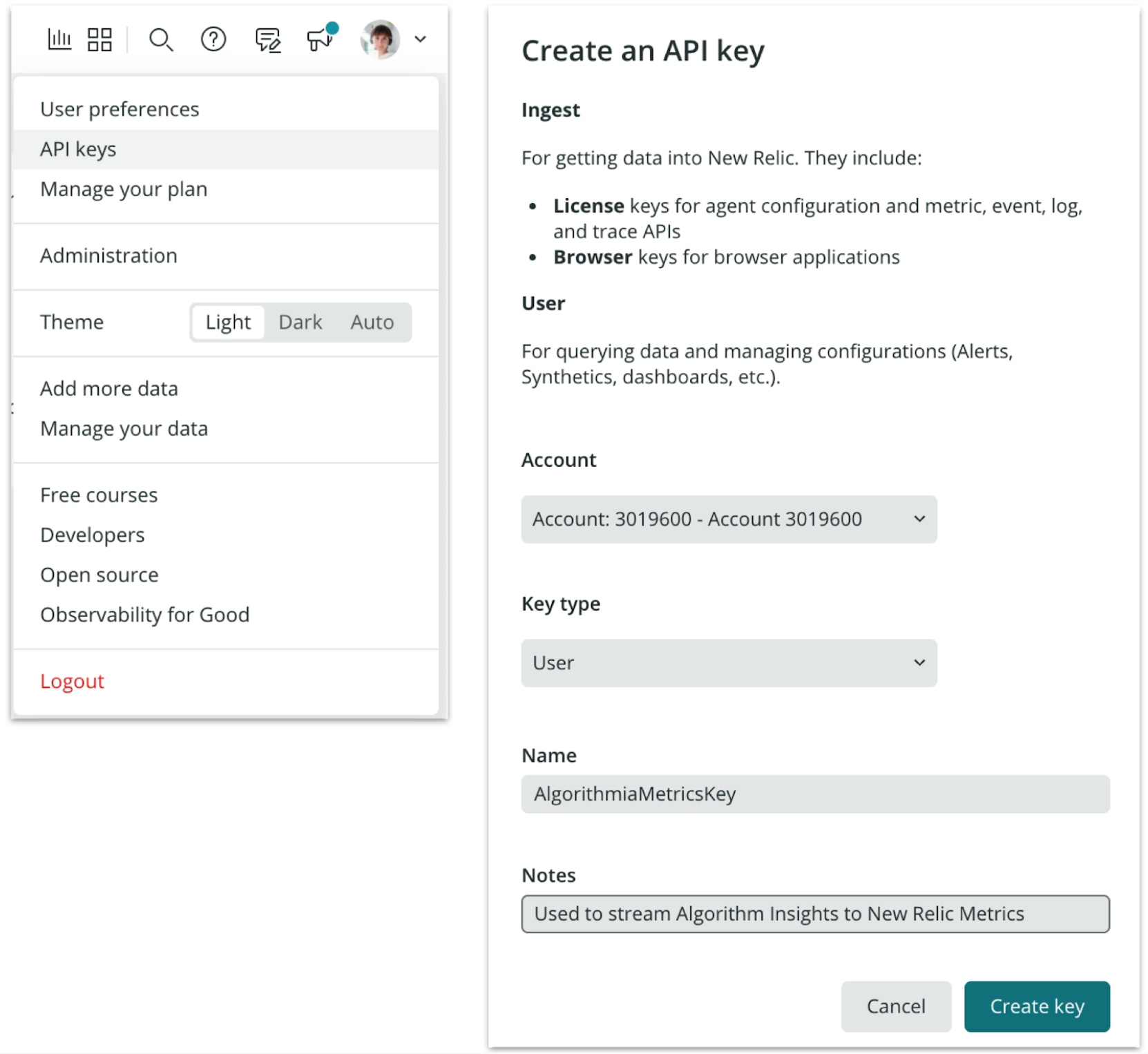This screenshot has height=1054, width=1148.
Task: Open the query/chart builder icon
Action: (x=59, y=39)
